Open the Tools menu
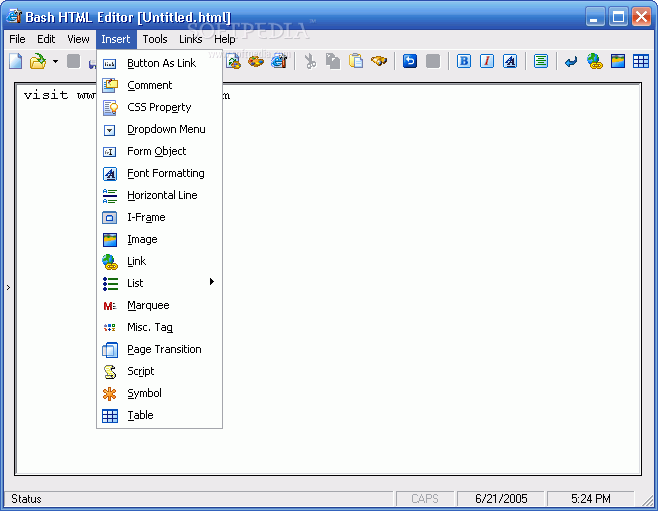Screen dimensions: 658x511 click(x=155, y=39)
